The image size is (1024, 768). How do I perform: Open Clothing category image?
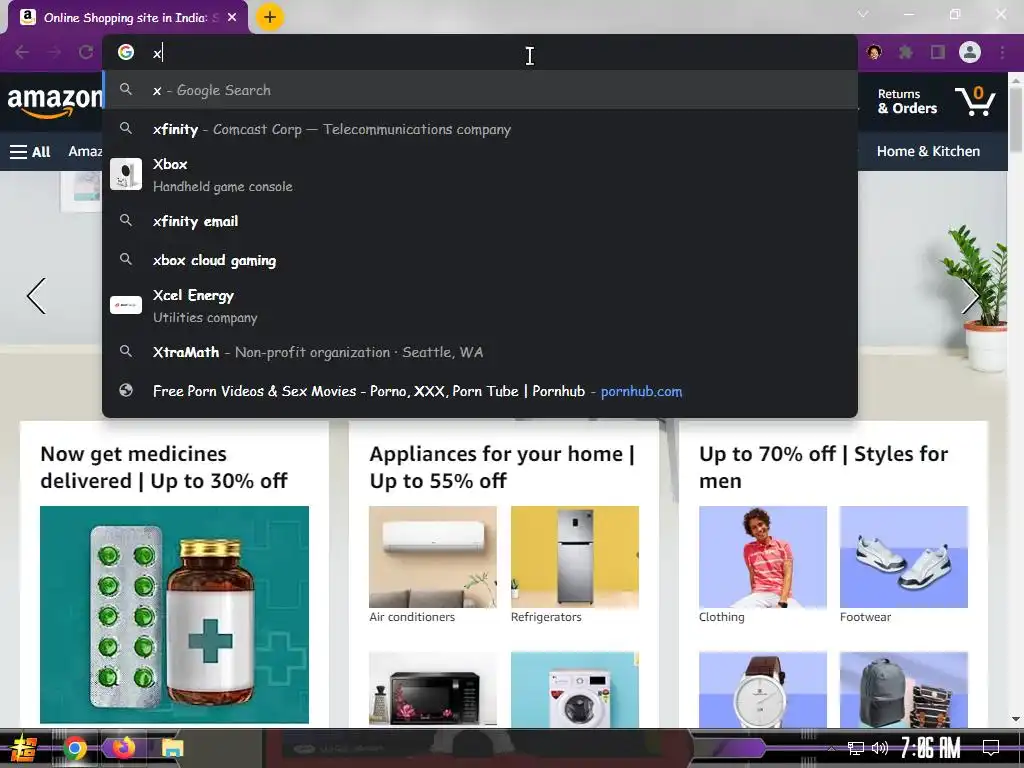763,557
